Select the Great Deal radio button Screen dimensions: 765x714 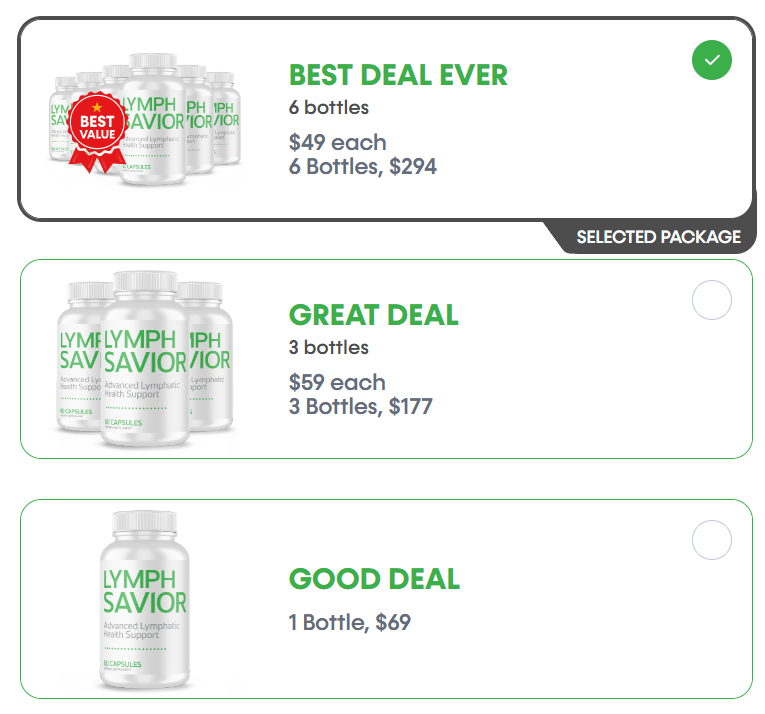711,300
